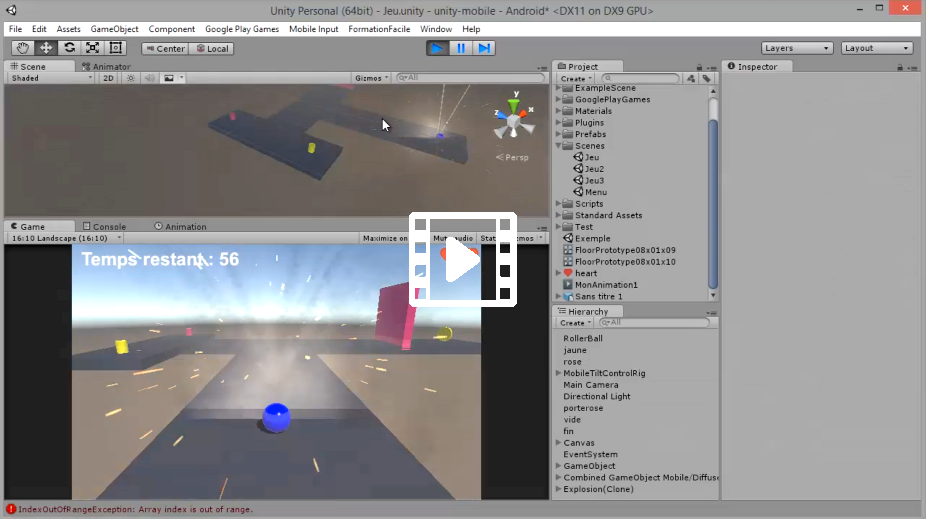Toggle scene lighting sun icon
926x519 pixels.
130,78
